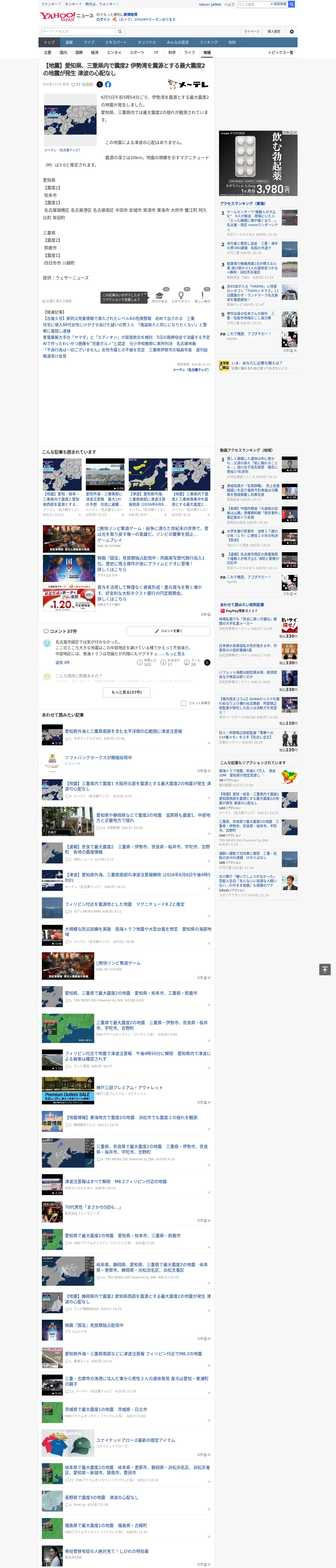Screen dimensions: 336x1568
Task: Click back-to-top arrow button
Action: click(324, 969)
